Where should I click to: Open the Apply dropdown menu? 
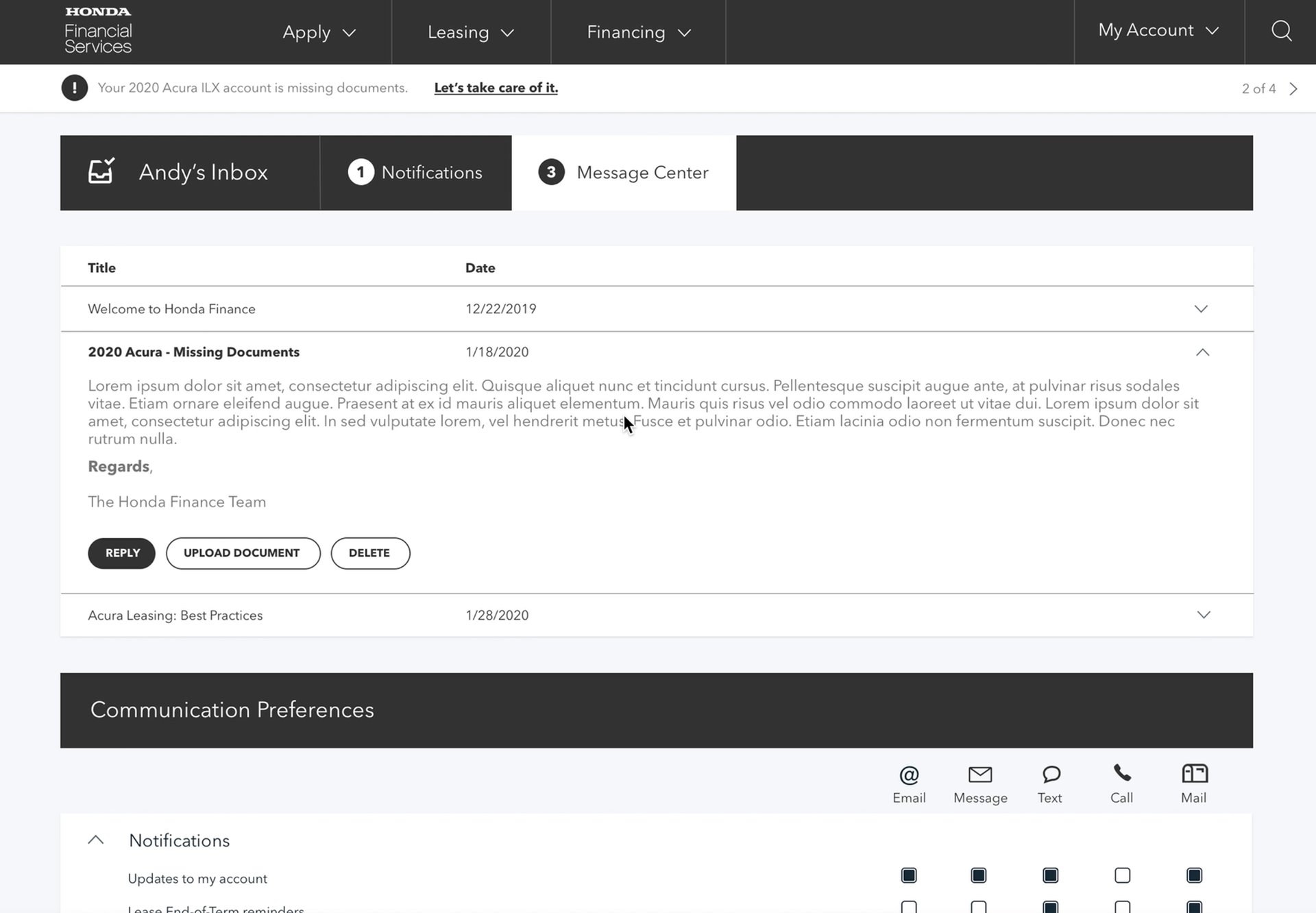(x=319, y=32)
